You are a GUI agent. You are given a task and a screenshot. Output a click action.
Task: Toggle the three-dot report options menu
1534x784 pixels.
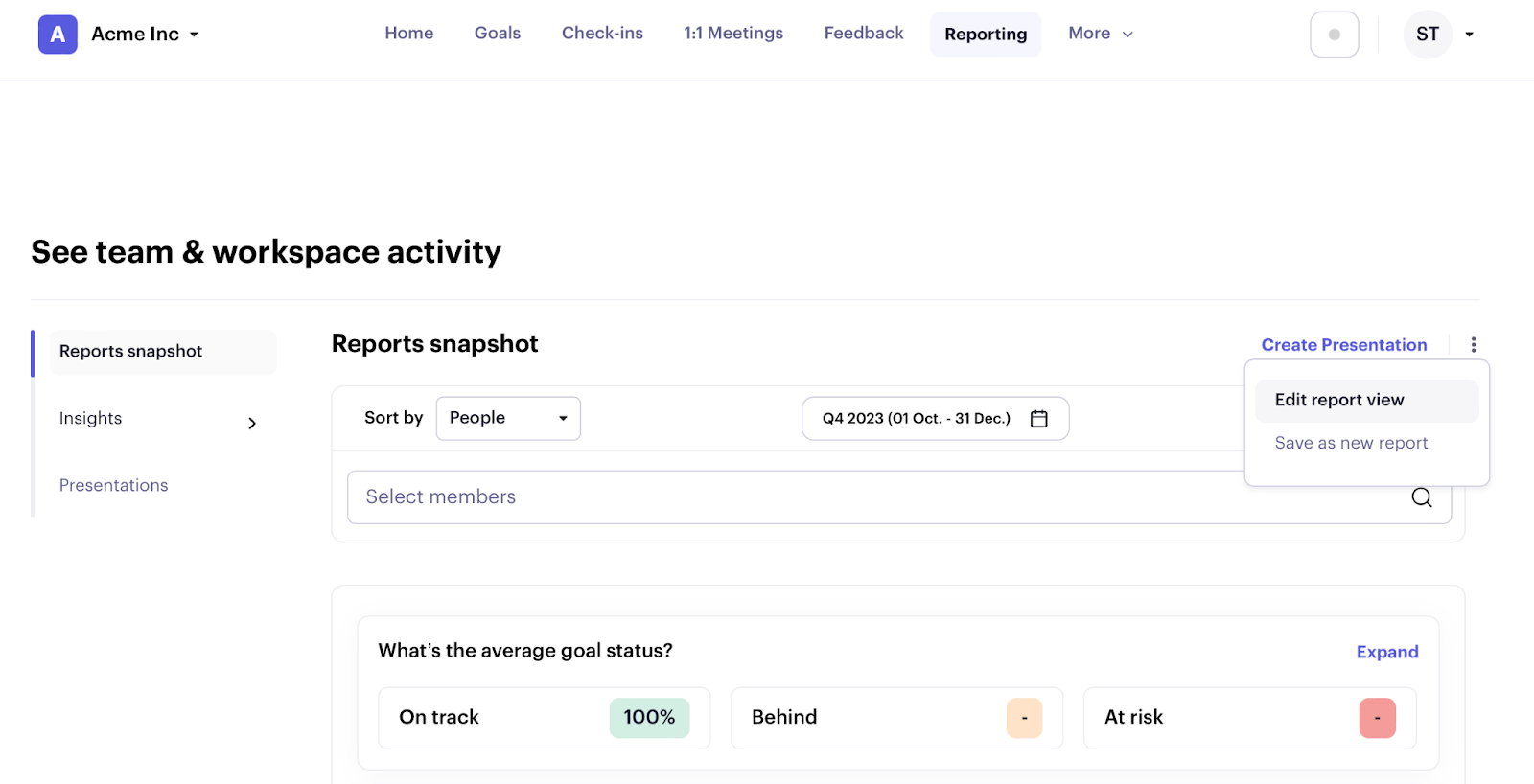coord(1474,345)
